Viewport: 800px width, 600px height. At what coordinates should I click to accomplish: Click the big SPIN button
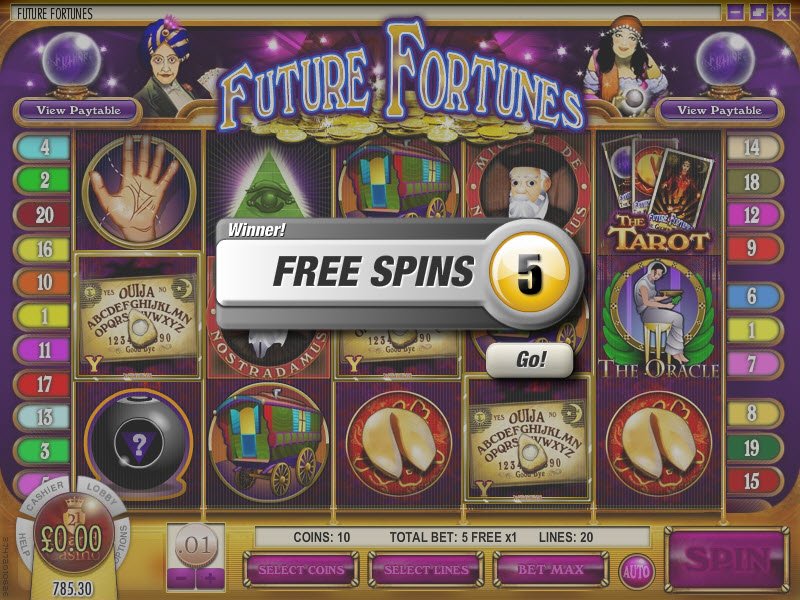[727, 559]
